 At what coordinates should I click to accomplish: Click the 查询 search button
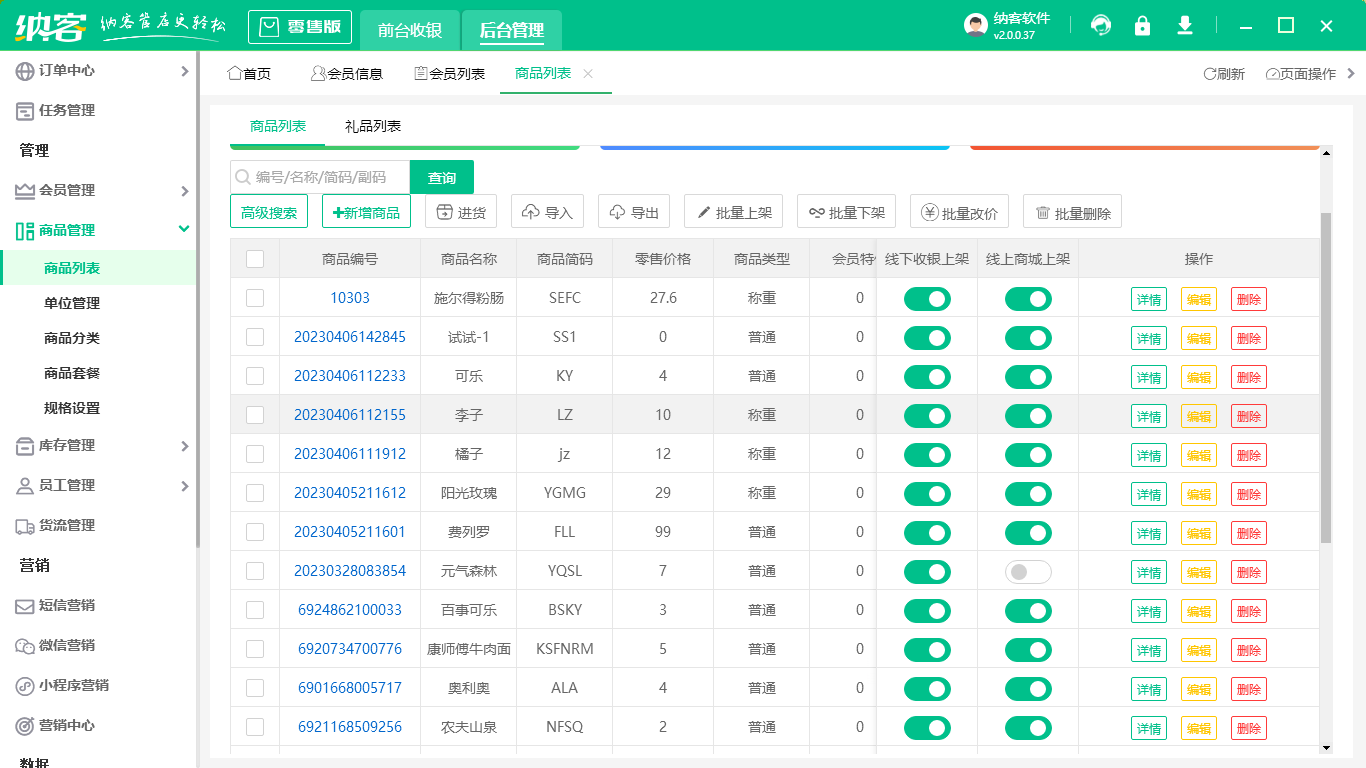[441, 176]
